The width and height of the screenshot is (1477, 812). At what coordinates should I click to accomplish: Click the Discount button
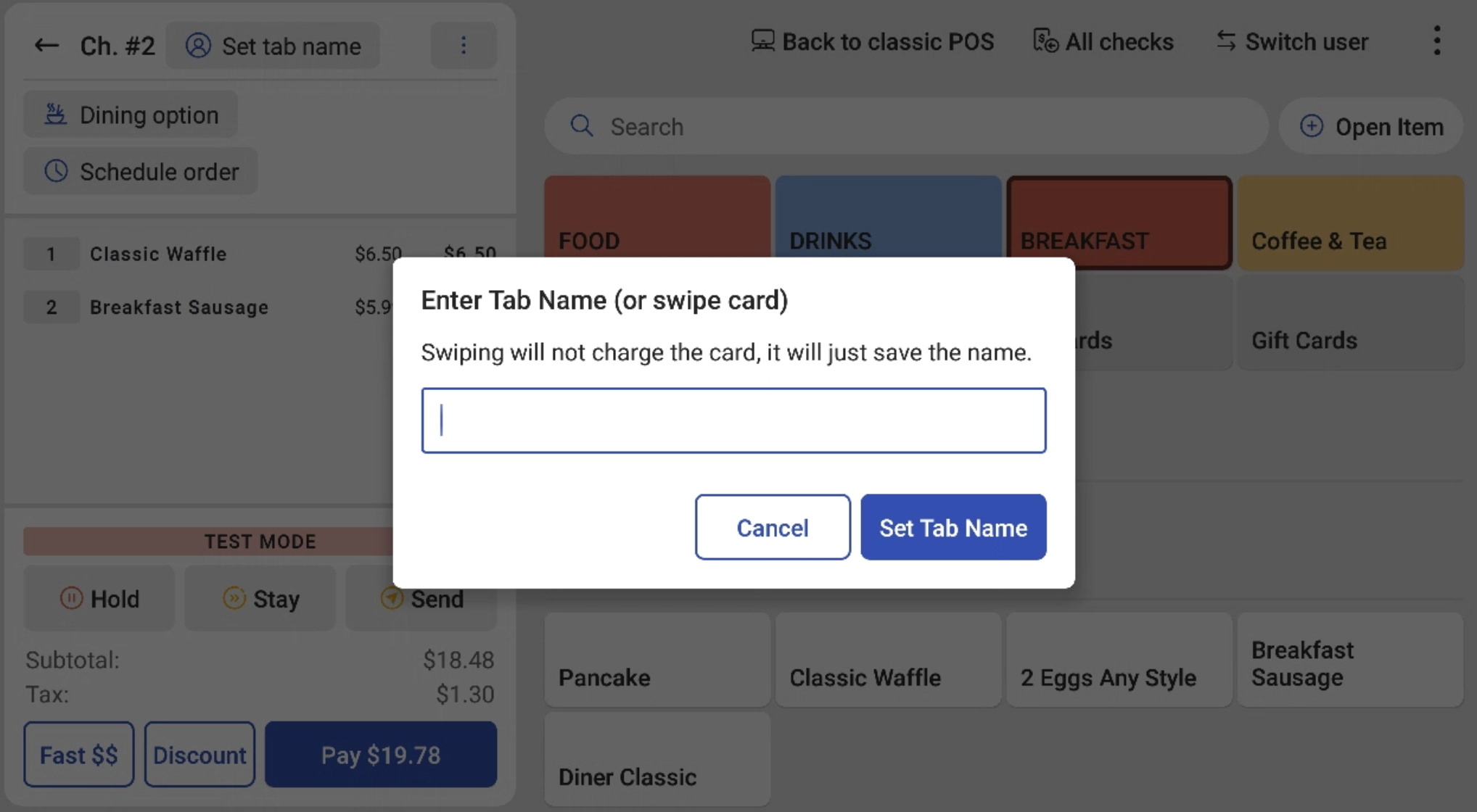click(199, 755)
